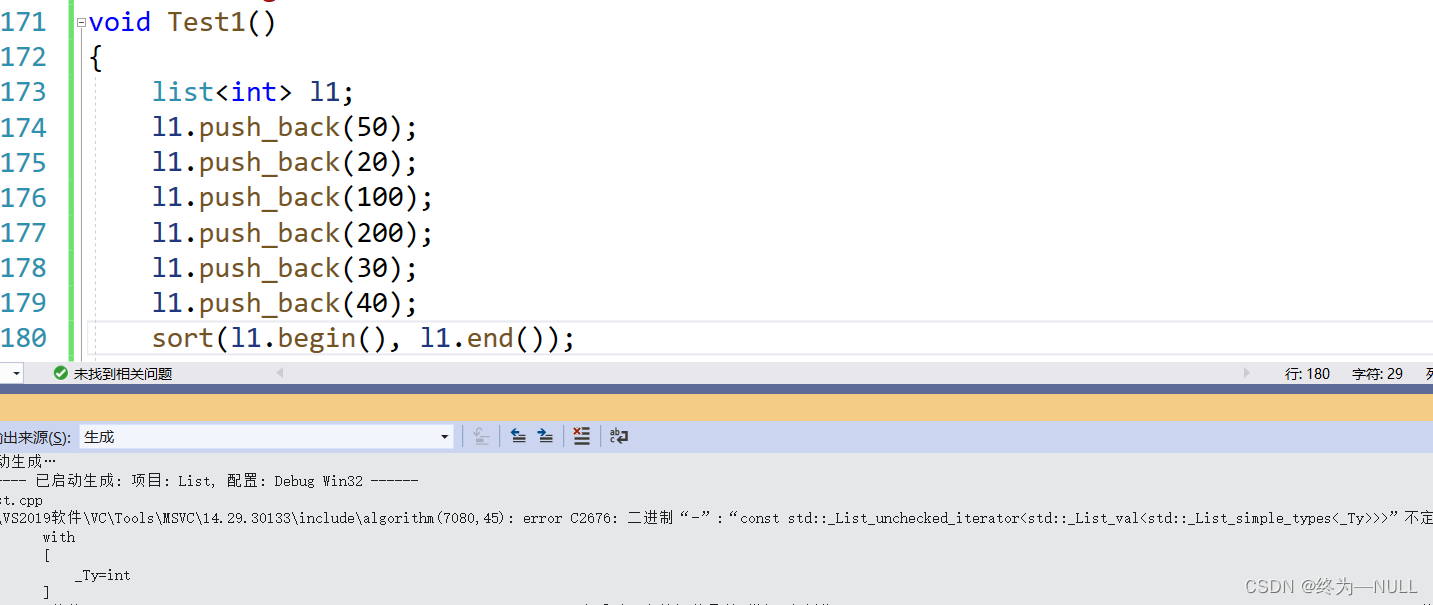
Task: Click the toggle word wrap icon in output window
Action: click(x=618, y=436)
